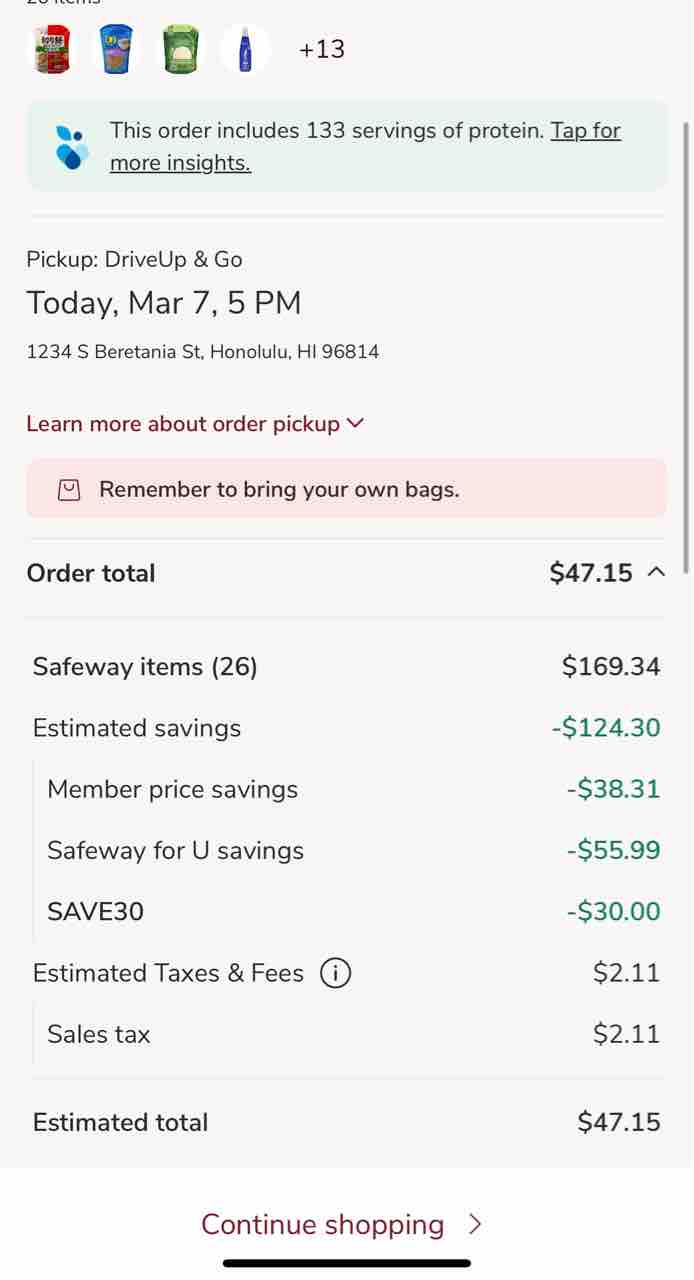The image size is (694, 1280).
Task: Expand 'Learn more about order pickup'
Action: click(x=183, y=424)
